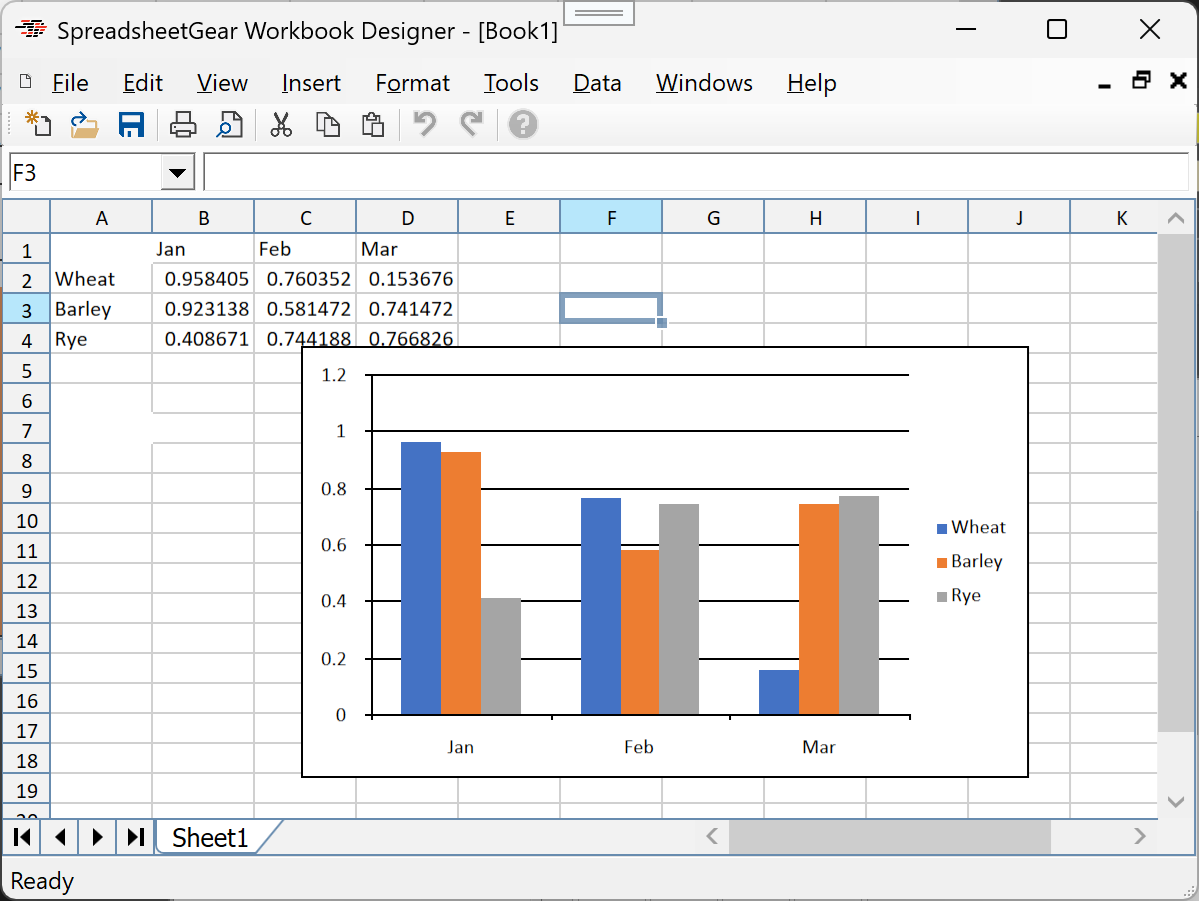Open an existing workbook file
The height and width of the screenshot is (901, 1199).
84,124
